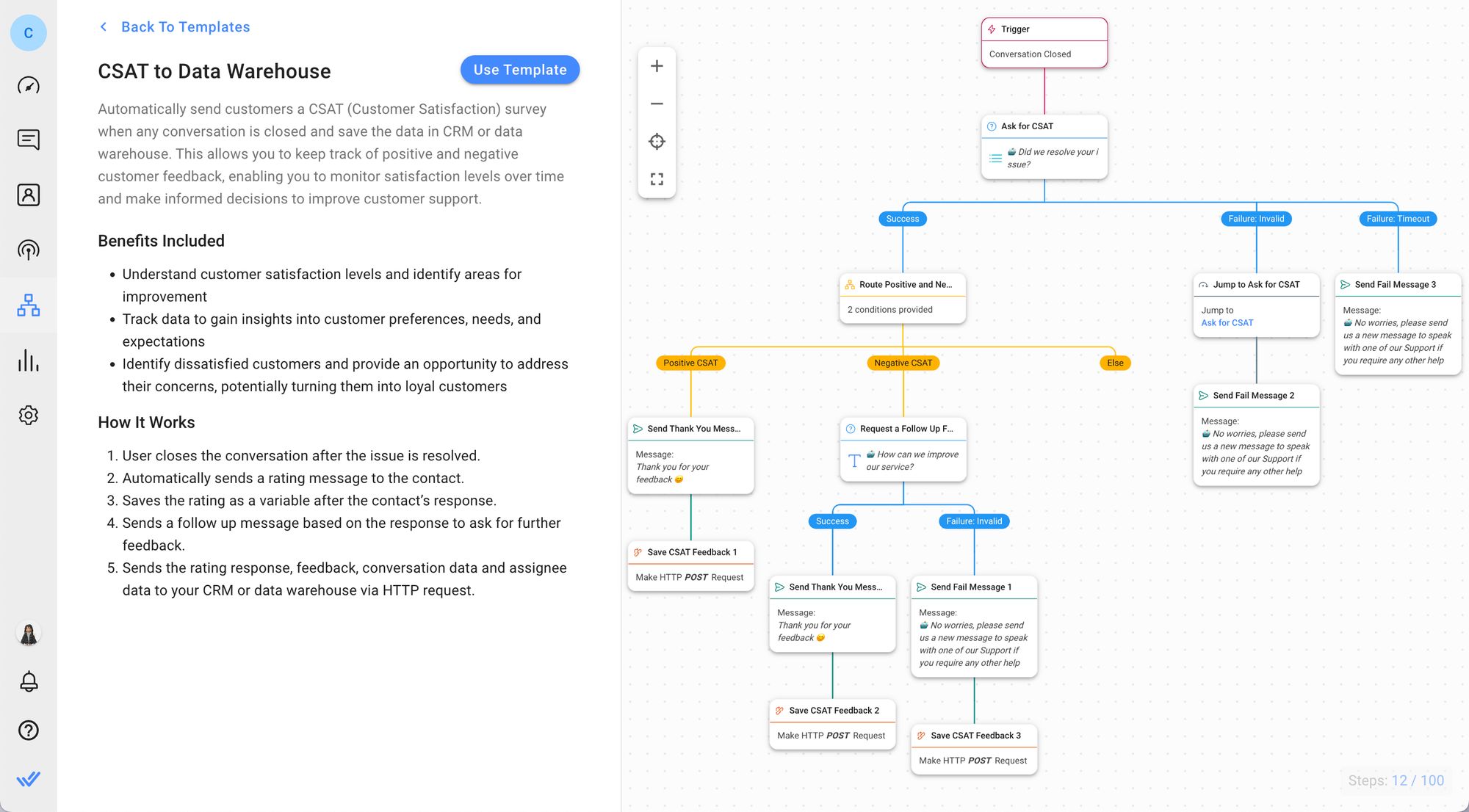Click the CSAT to Data Warehouse title
This screenshot has width=1469, height=812.
click(x=214, y=71)
